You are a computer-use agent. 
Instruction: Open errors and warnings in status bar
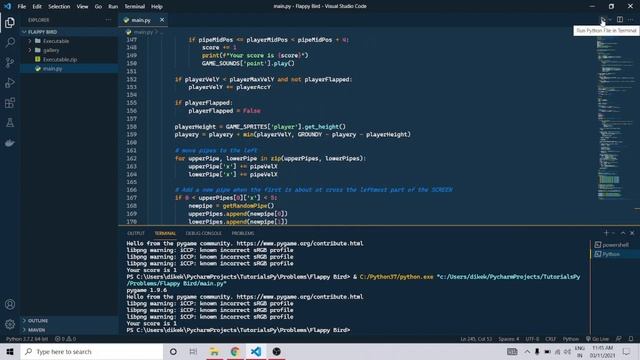[x=65, y=339]
